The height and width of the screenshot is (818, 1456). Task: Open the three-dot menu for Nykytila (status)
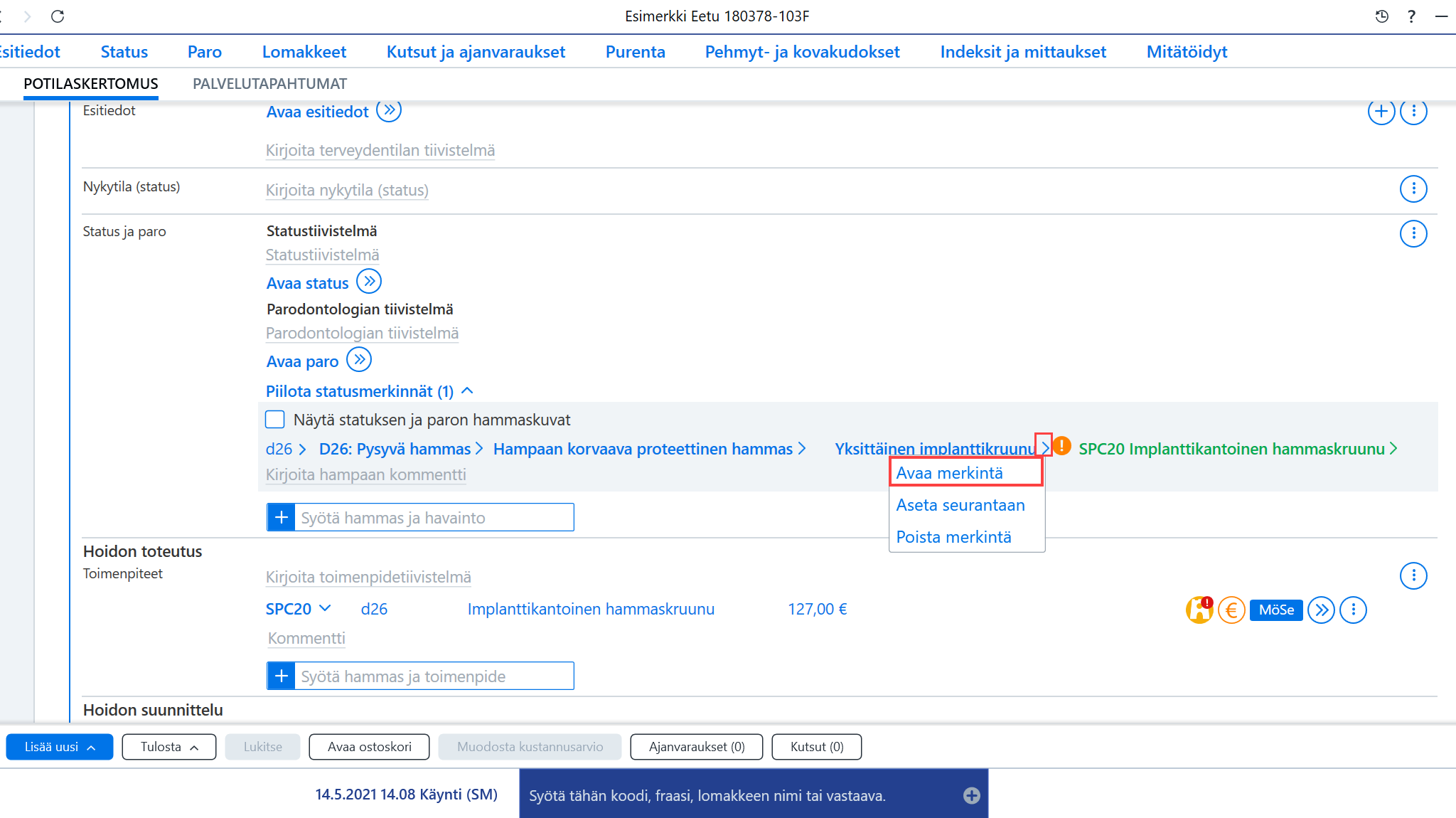pos(1413,188)
